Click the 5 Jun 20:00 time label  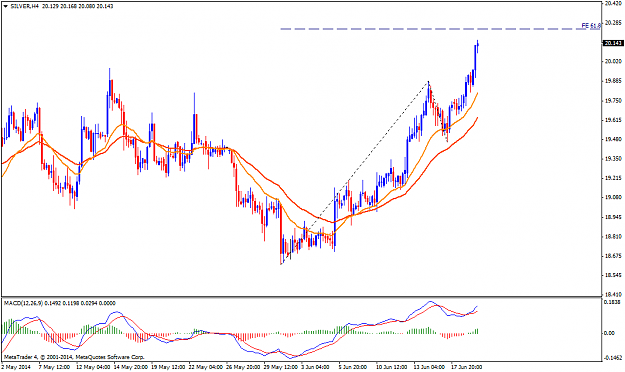tap(353, 367)
